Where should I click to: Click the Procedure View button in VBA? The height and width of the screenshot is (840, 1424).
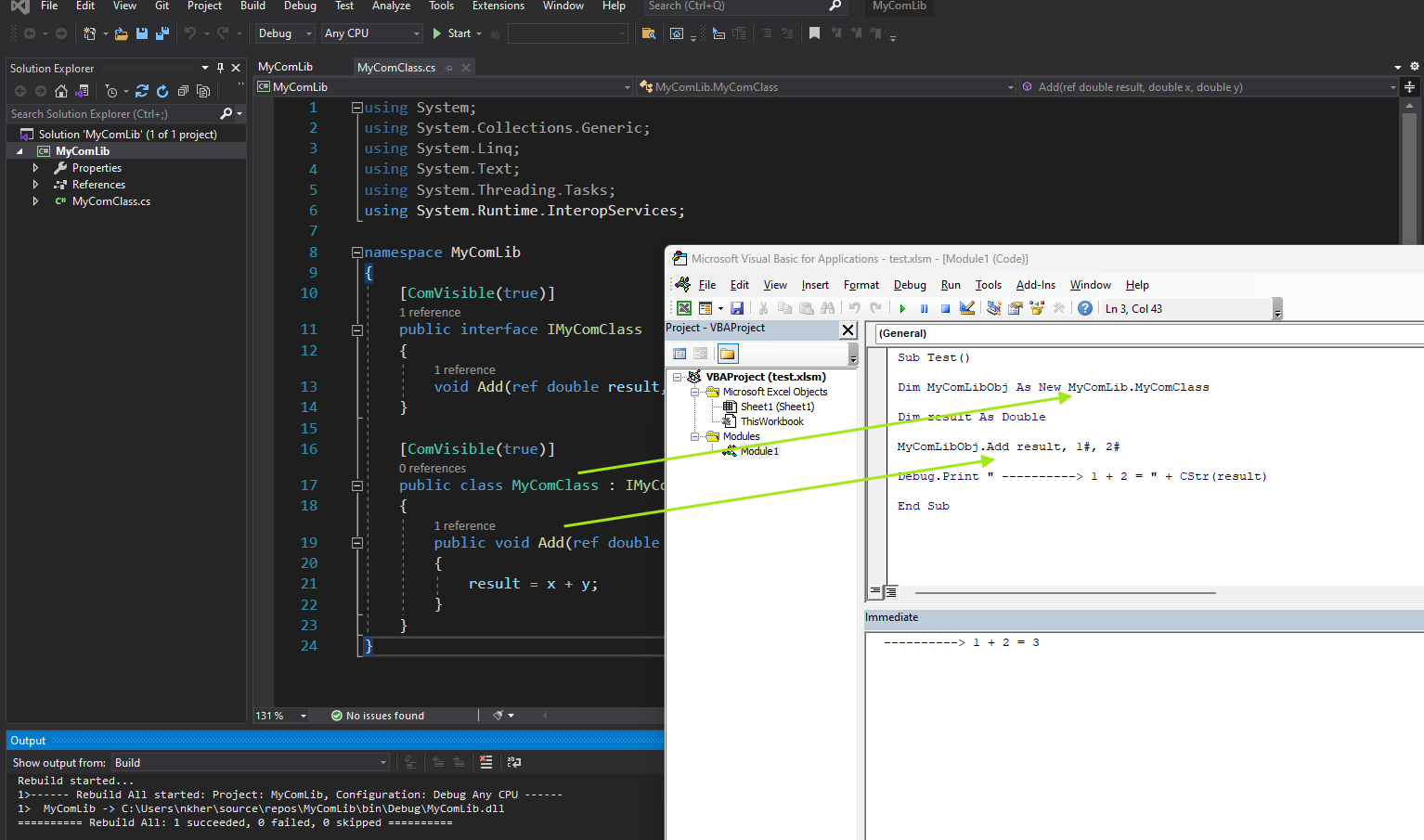[874, 591]
